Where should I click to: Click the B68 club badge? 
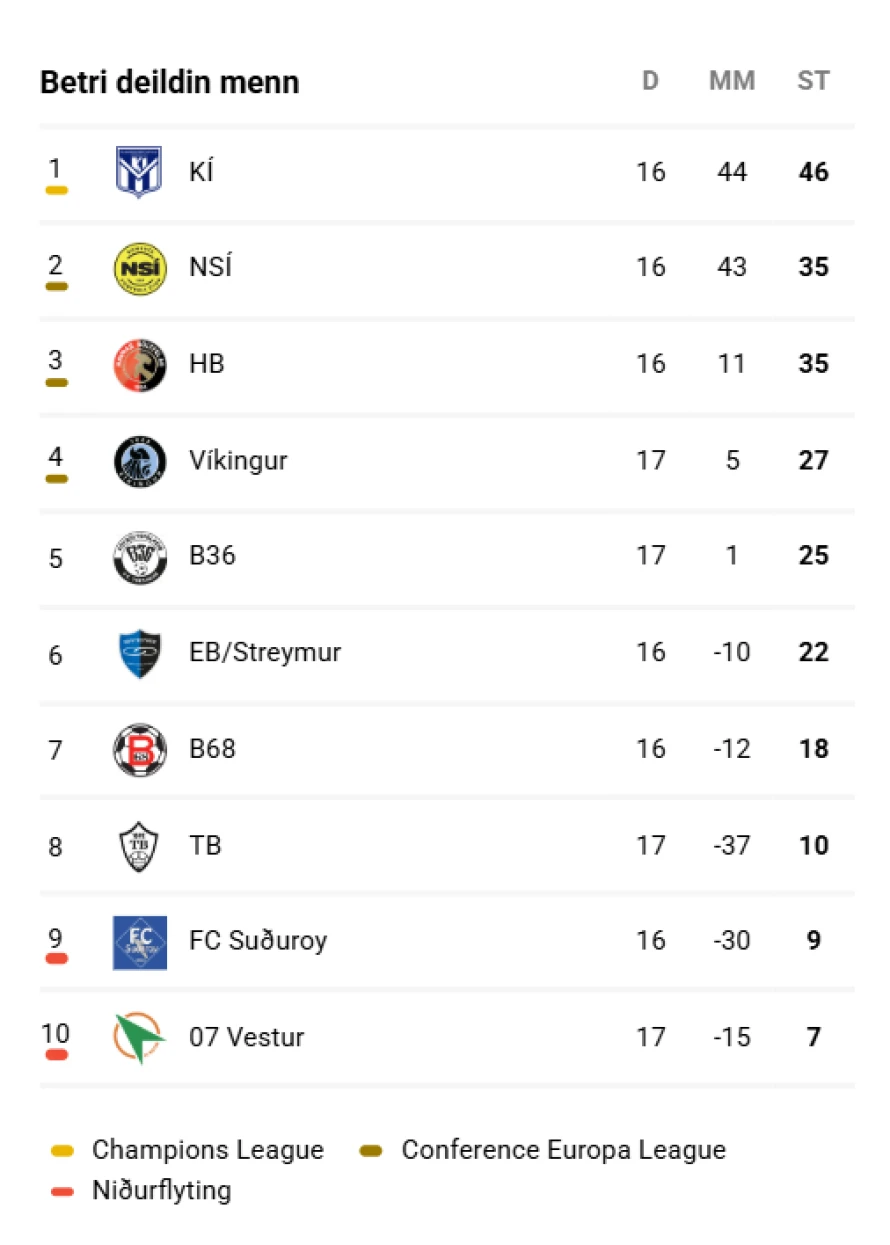pos(139,749)
